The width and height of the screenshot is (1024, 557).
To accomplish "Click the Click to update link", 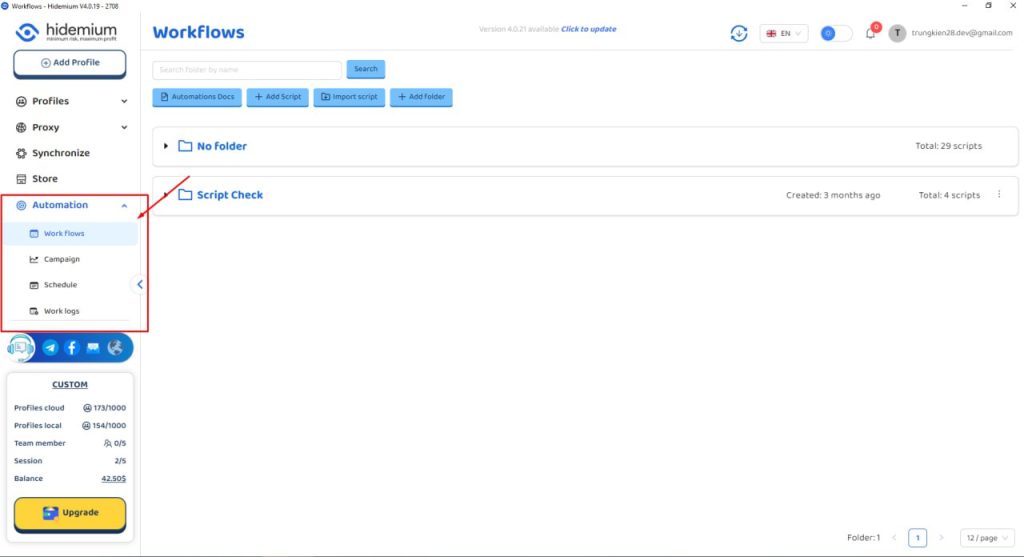I will [x=588, y=29].
